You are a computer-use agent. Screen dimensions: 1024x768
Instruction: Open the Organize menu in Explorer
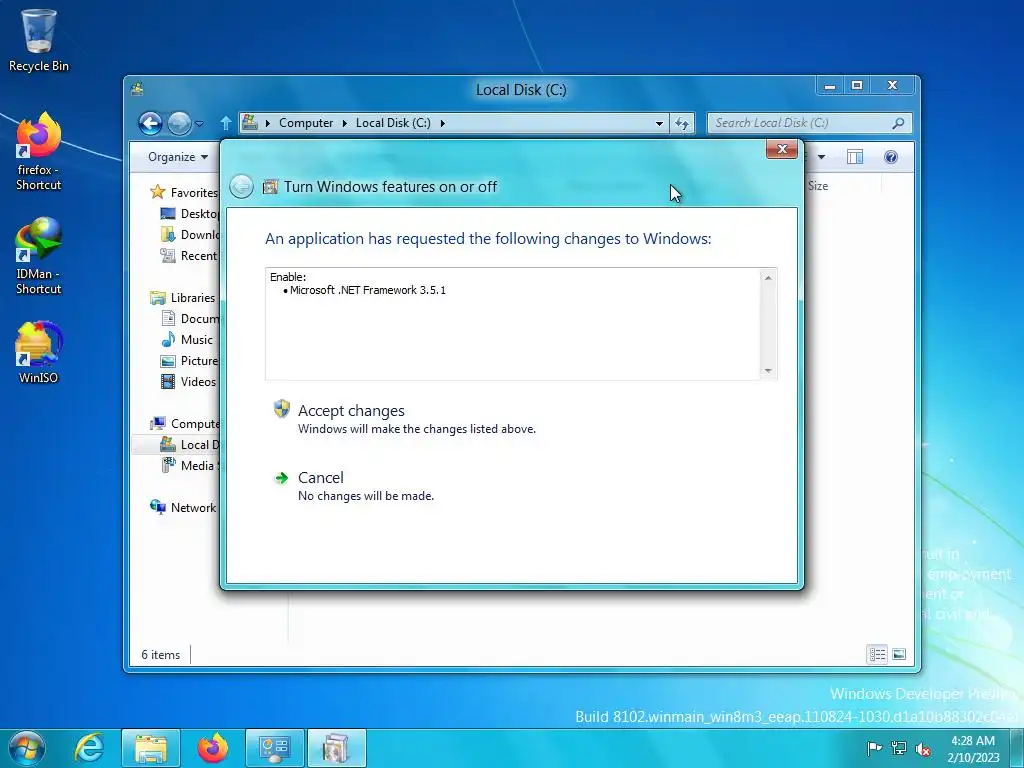pos(178,157)
